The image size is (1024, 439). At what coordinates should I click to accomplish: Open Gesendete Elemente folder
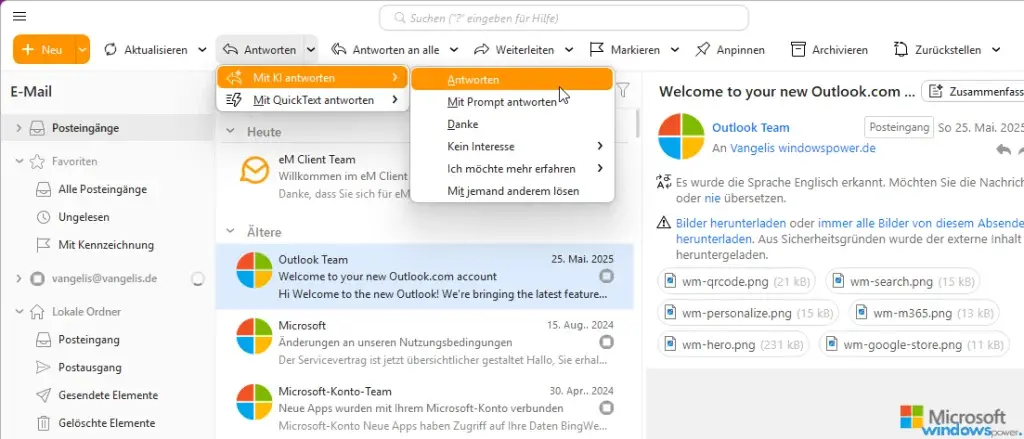click(x=108, y=395)
